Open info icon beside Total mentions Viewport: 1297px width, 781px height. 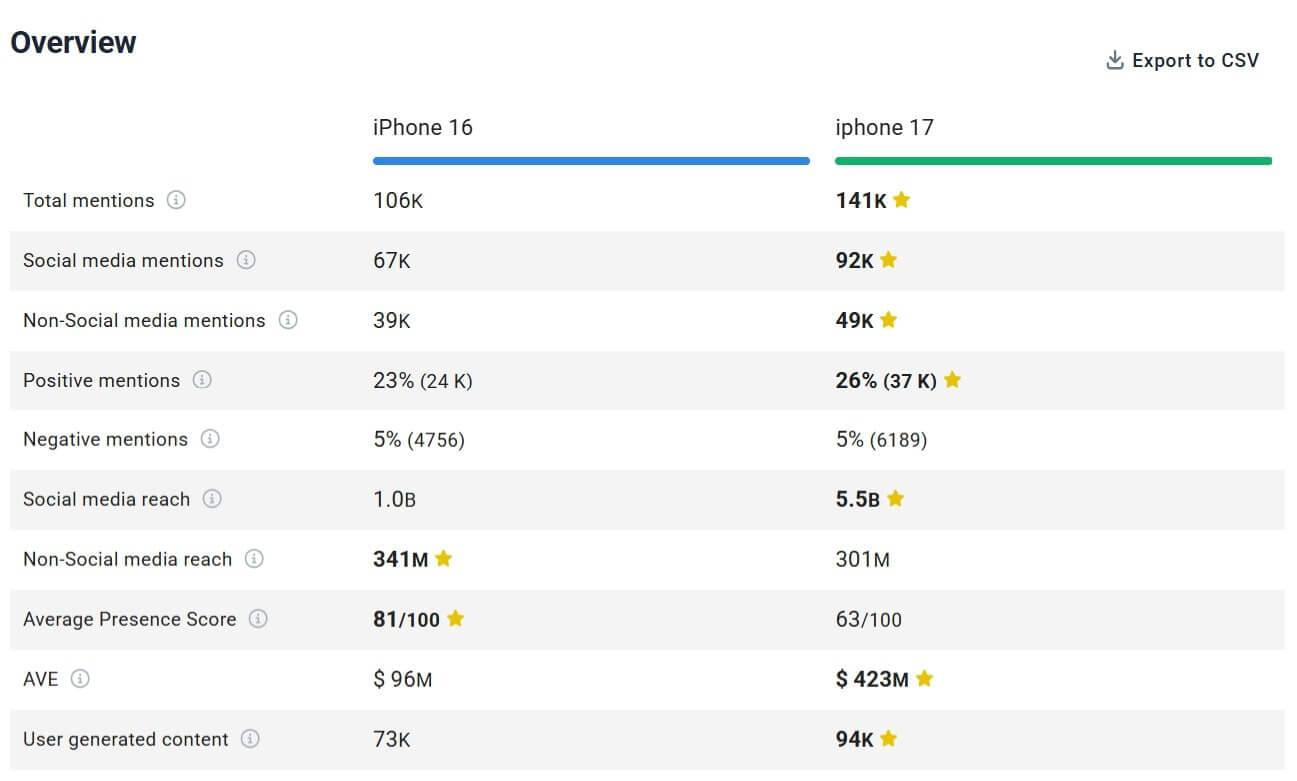[x=176, y=200]
